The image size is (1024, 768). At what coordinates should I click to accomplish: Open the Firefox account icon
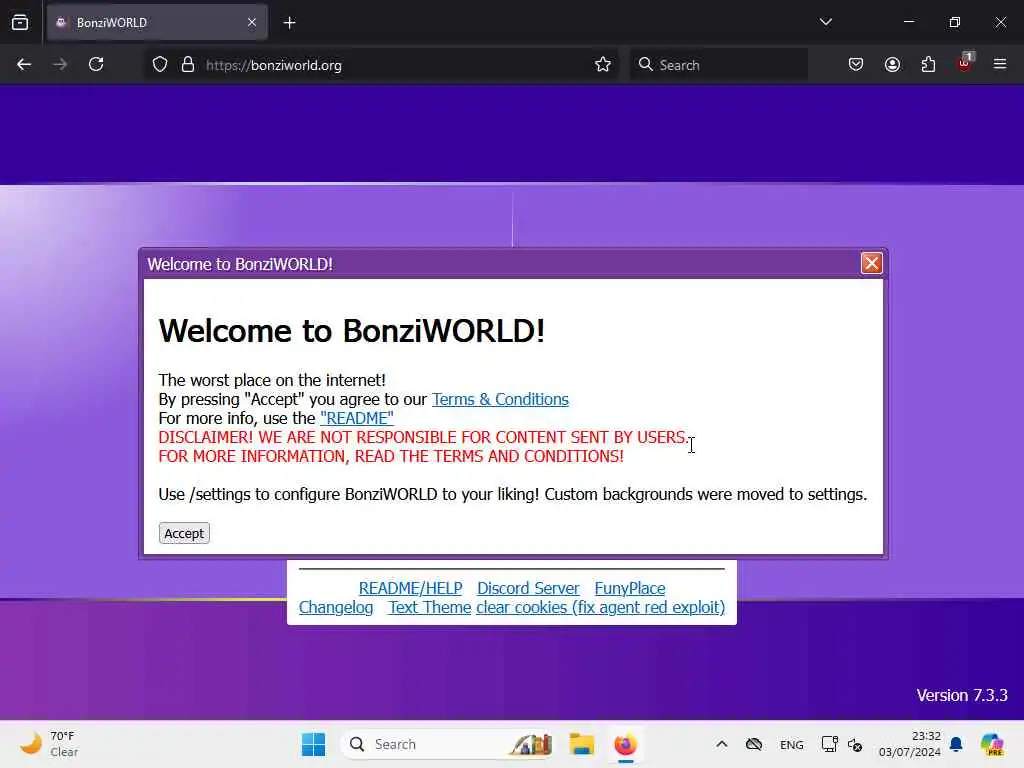(x=892, y=65)
